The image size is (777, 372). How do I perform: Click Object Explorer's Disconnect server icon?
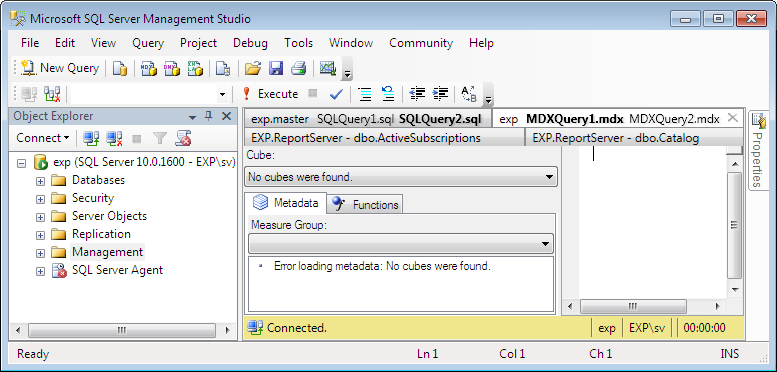point(114,138)
